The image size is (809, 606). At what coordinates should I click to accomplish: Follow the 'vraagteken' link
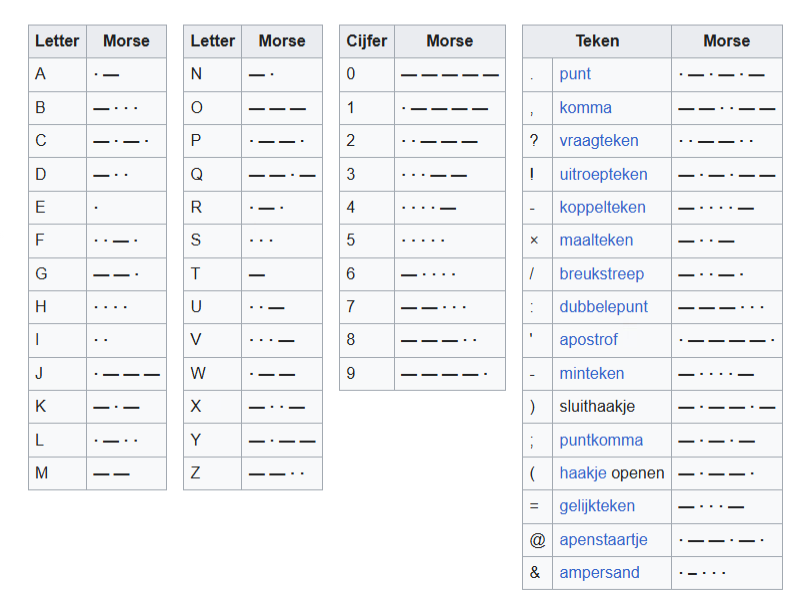pyautogui.click(x=598, y=141)
